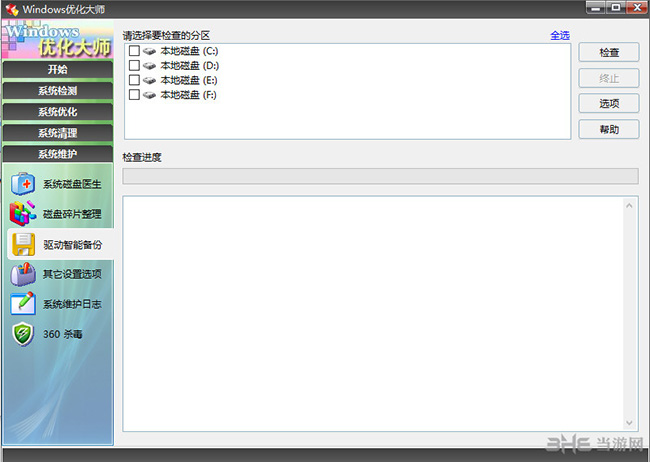Enable the 本地磁盘 (F:) checkbox
This screenshot has width=650, height=462.
coord(134,95)
